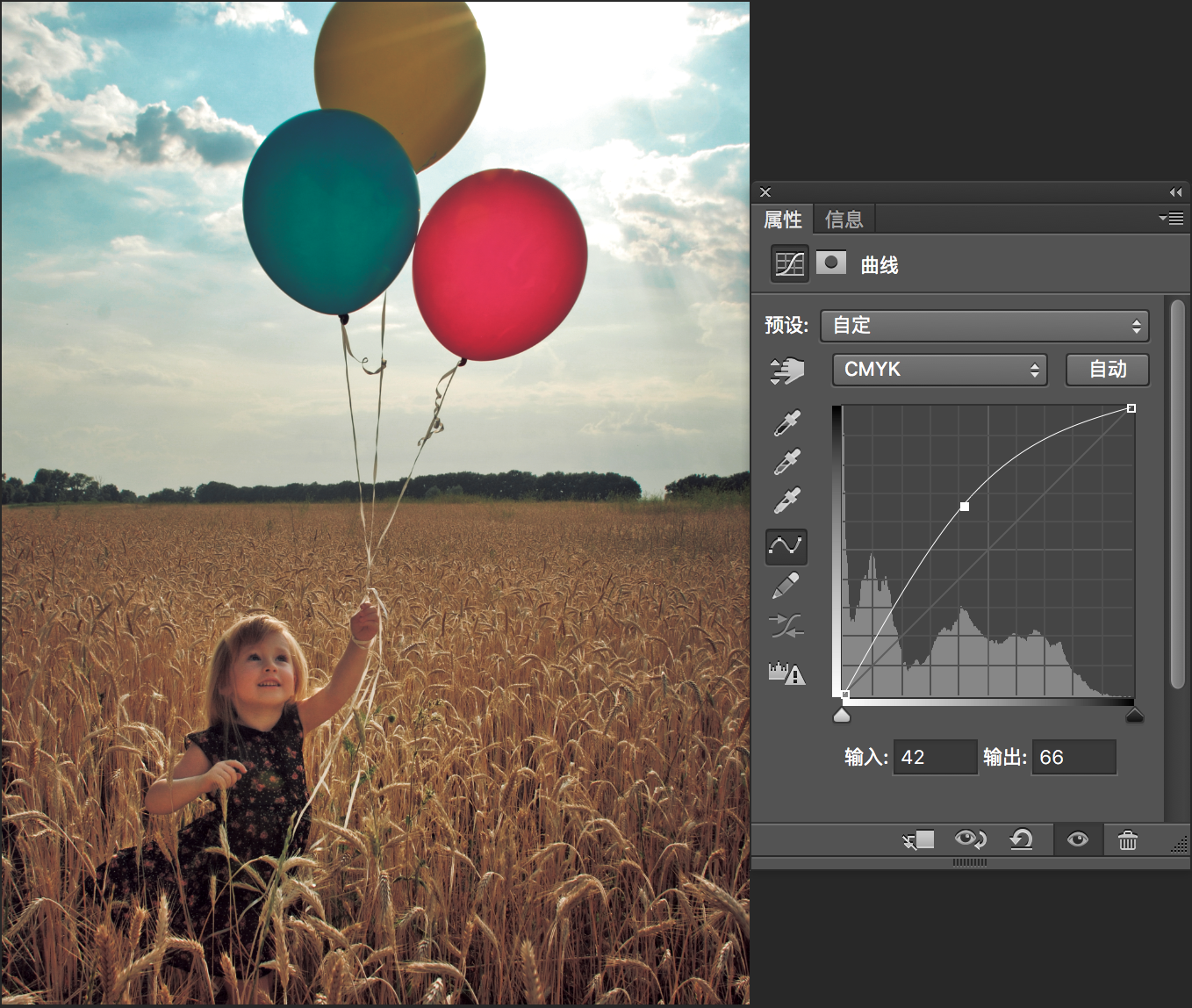
Task: Click the 自动 auto button
Action: (x=1108, y=370)
